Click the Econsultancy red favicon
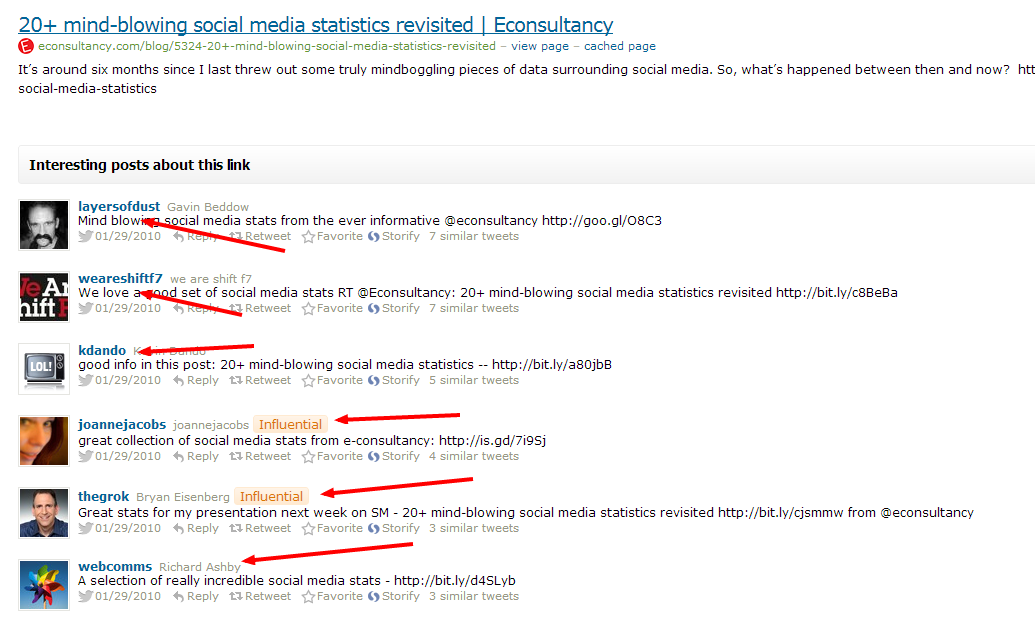 click(26, 46)
